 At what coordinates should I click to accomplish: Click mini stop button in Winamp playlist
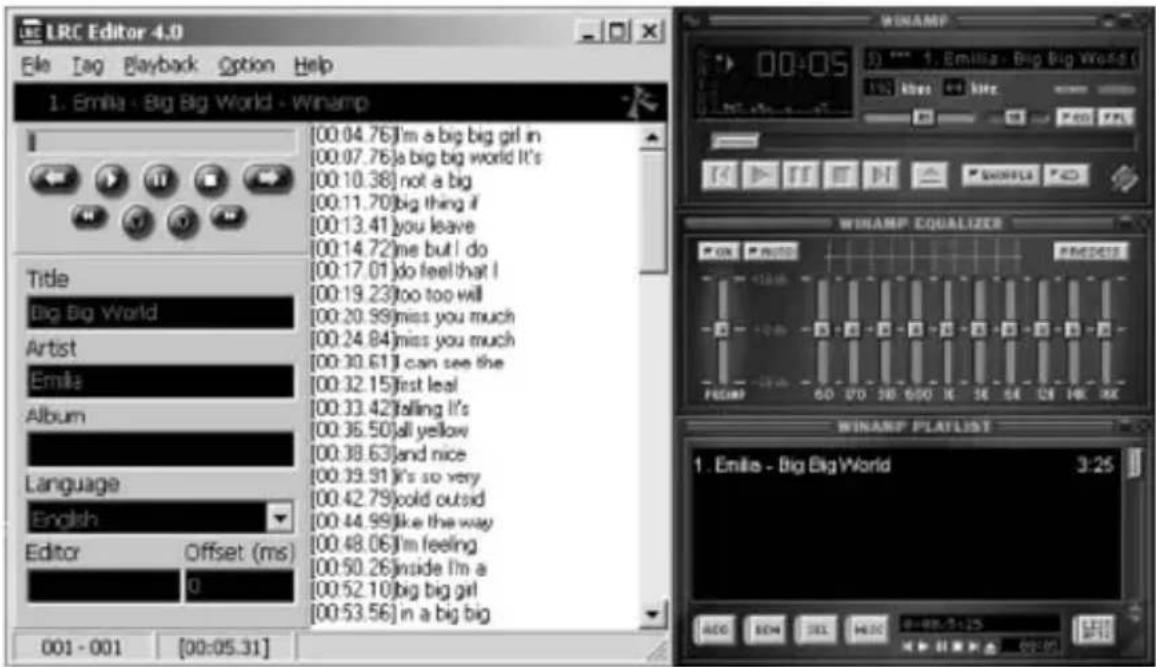pos(958,646)
